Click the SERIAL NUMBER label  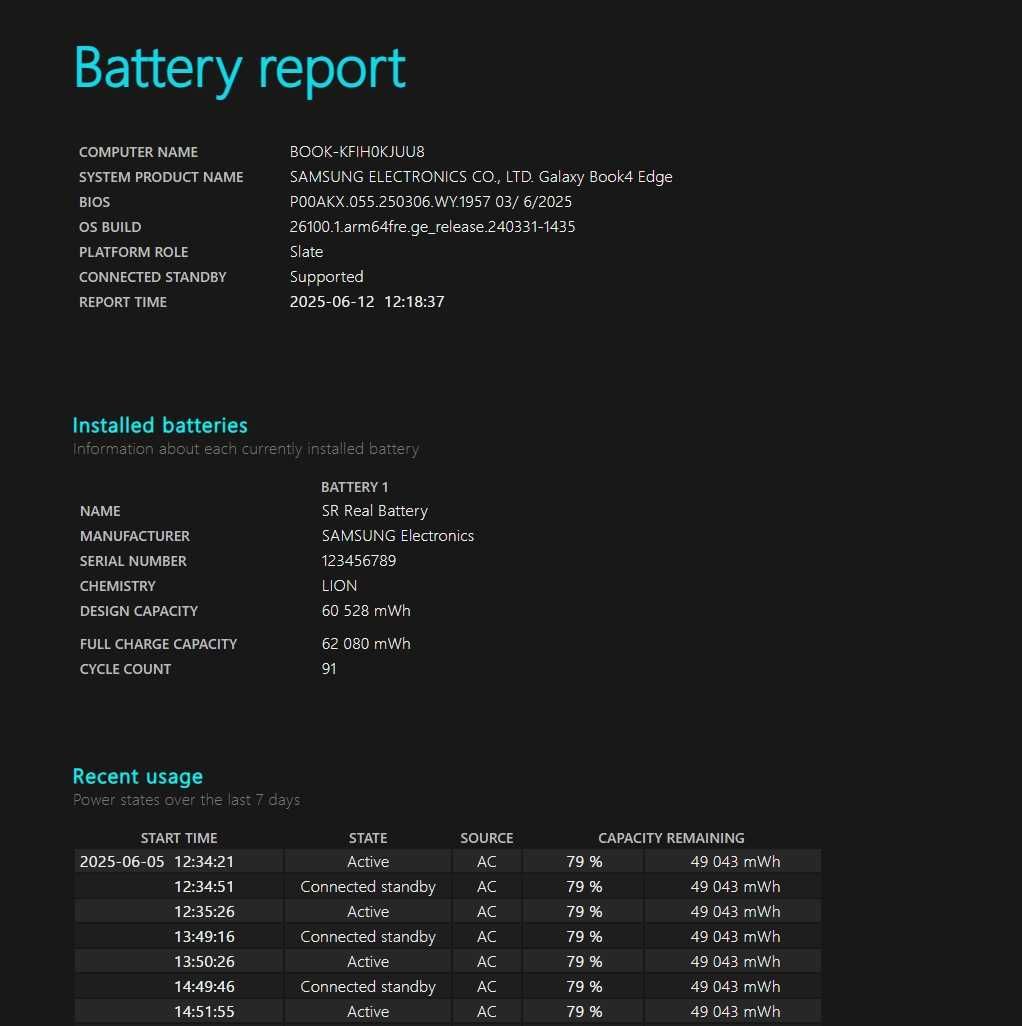133,561
